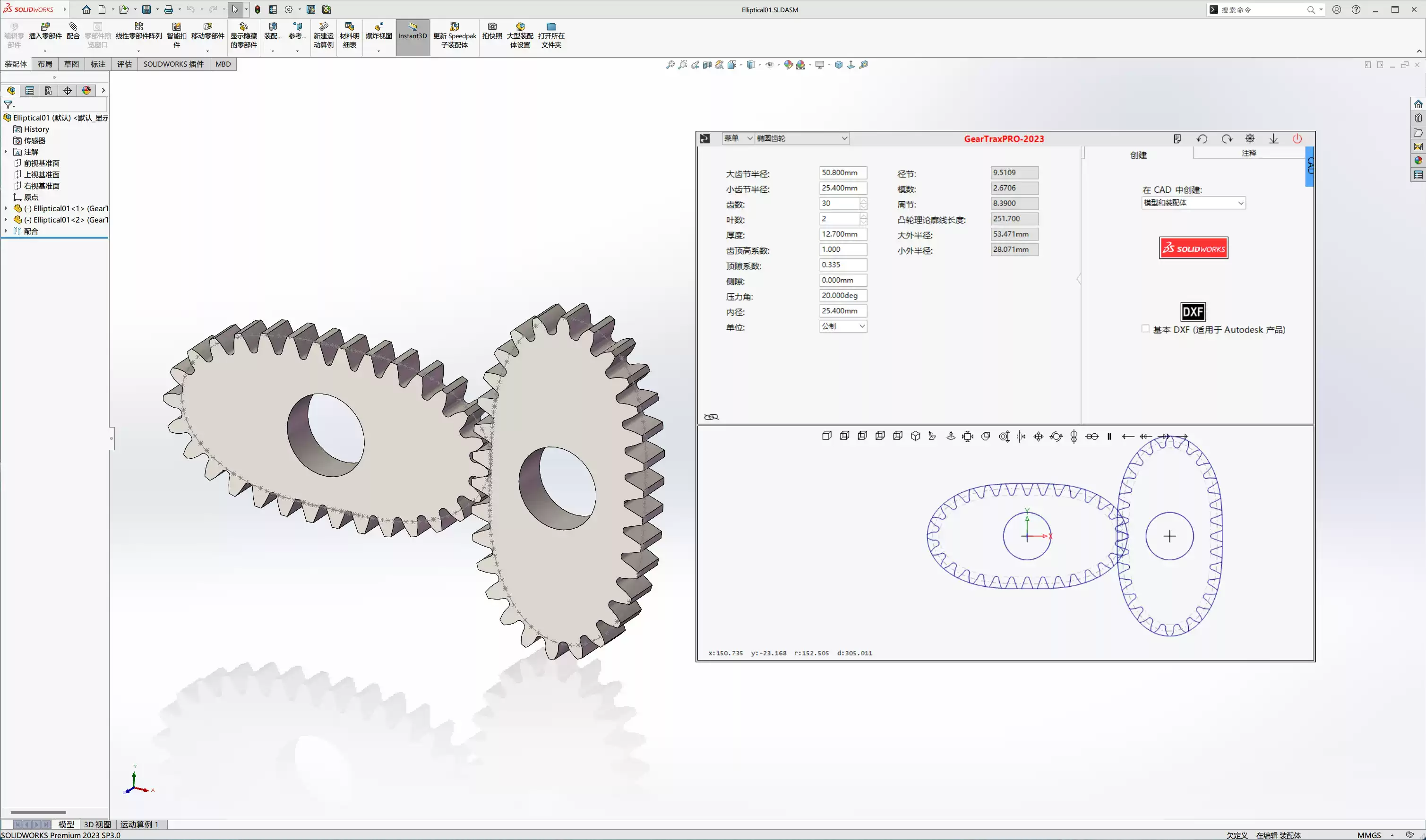The width and height of the screenshot is (1426, 840).
Task: Open the 配合 mate tool
Action: tap(73, 34)
